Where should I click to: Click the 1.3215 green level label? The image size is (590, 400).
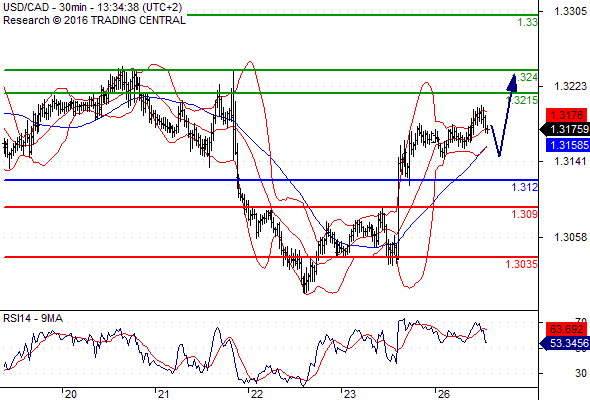(x=522, y=100)
